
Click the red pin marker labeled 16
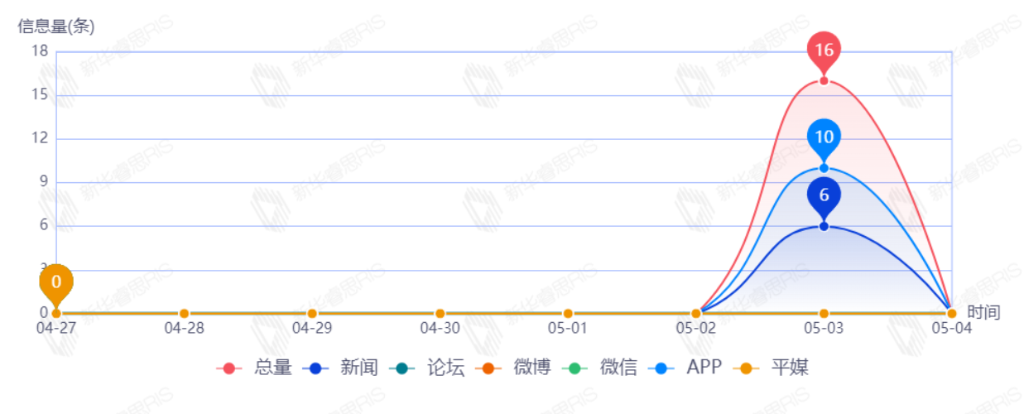point(824,50)
